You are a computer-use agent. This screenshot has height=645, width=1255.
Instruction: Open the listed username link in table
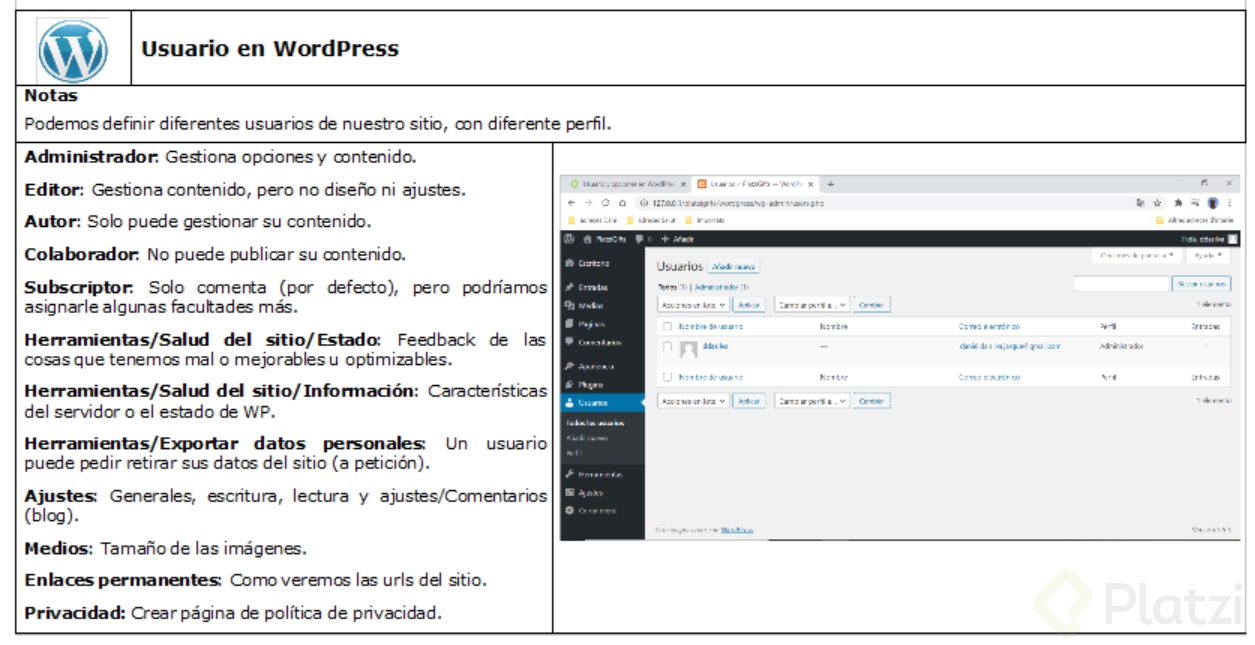coord(716,345)
